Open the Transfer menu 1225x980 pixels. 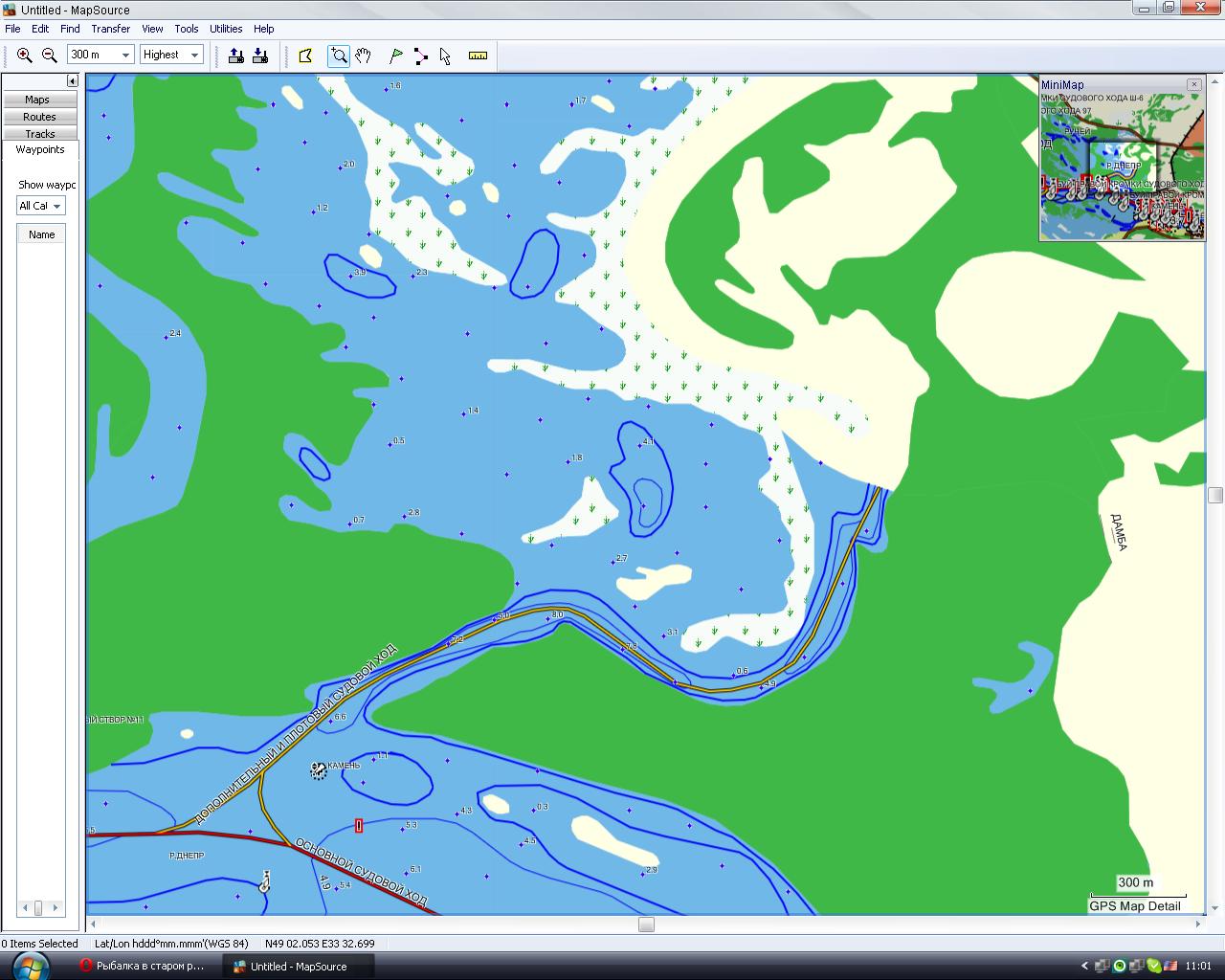point(111,29)
